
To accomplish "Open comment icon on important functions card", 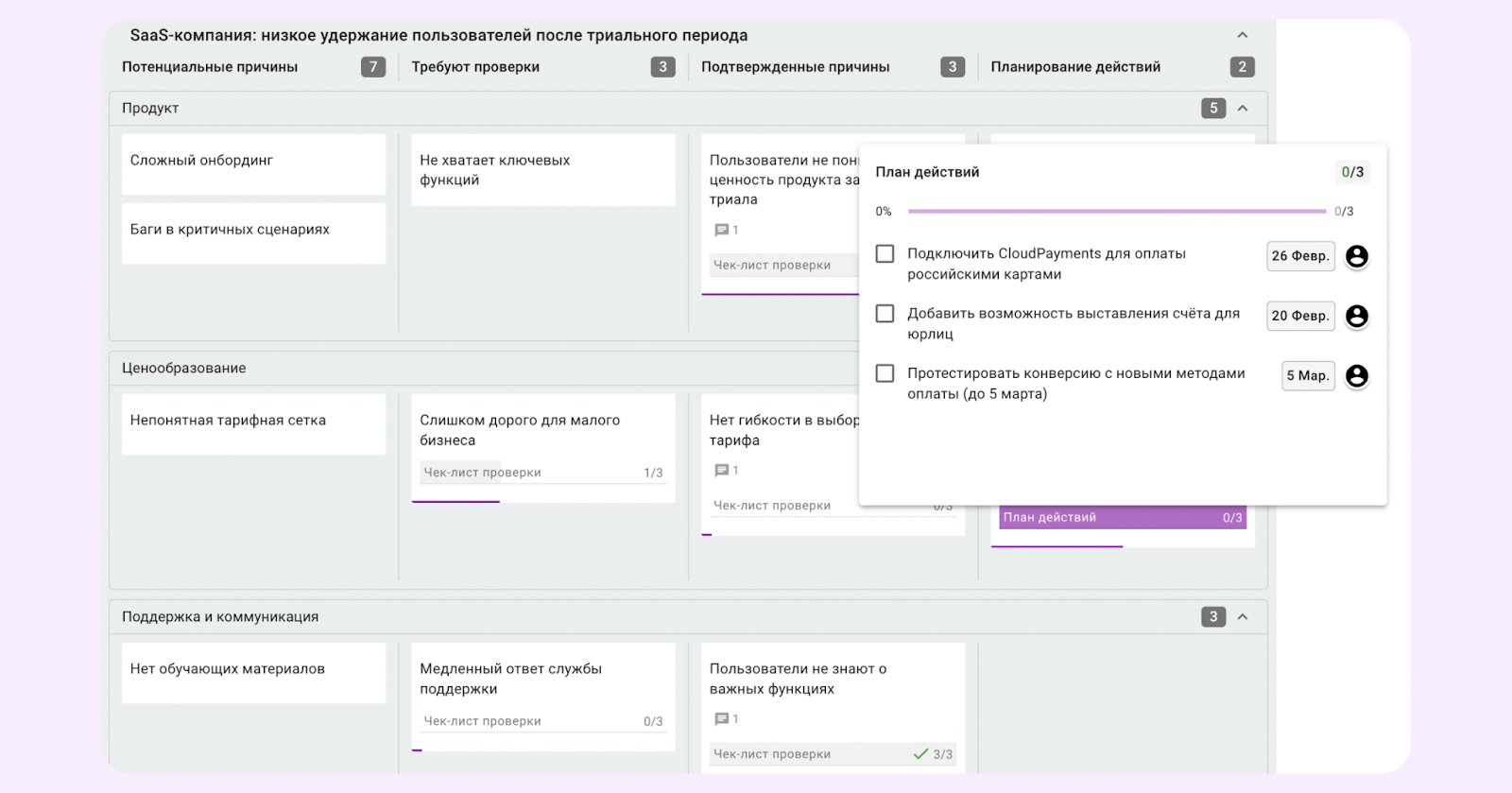I will [722, 719].
